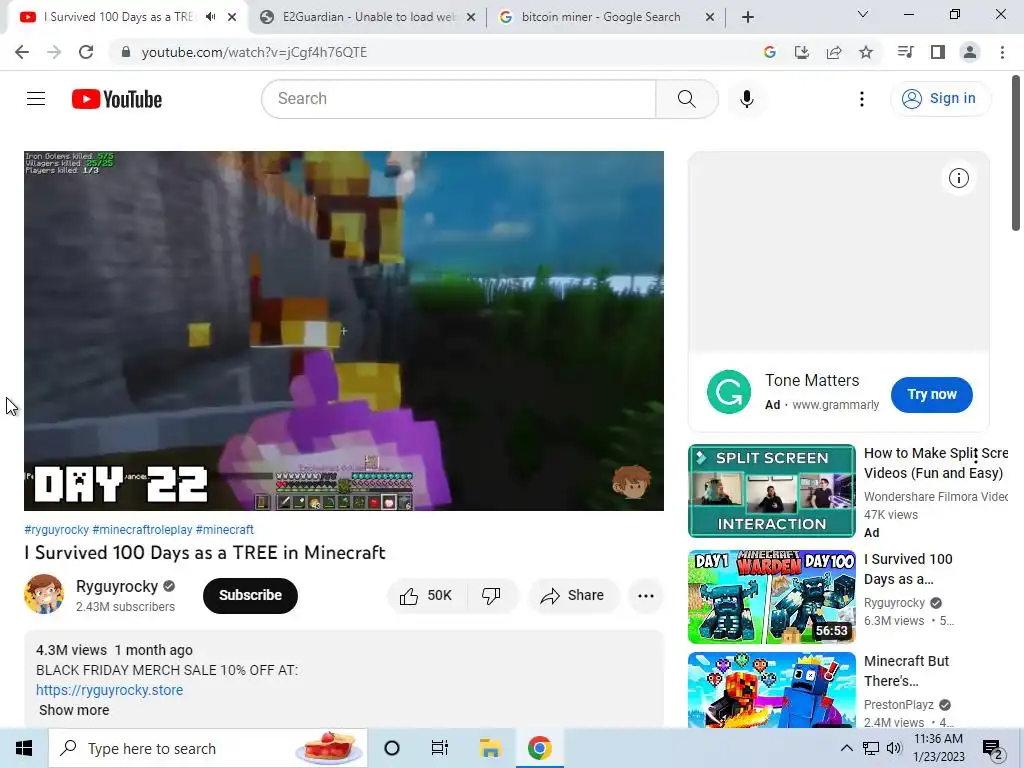This screenshot has height=768, width=1024.
Task: Open Minecraft But There's video thumbnail
Action: click(772, 690)
